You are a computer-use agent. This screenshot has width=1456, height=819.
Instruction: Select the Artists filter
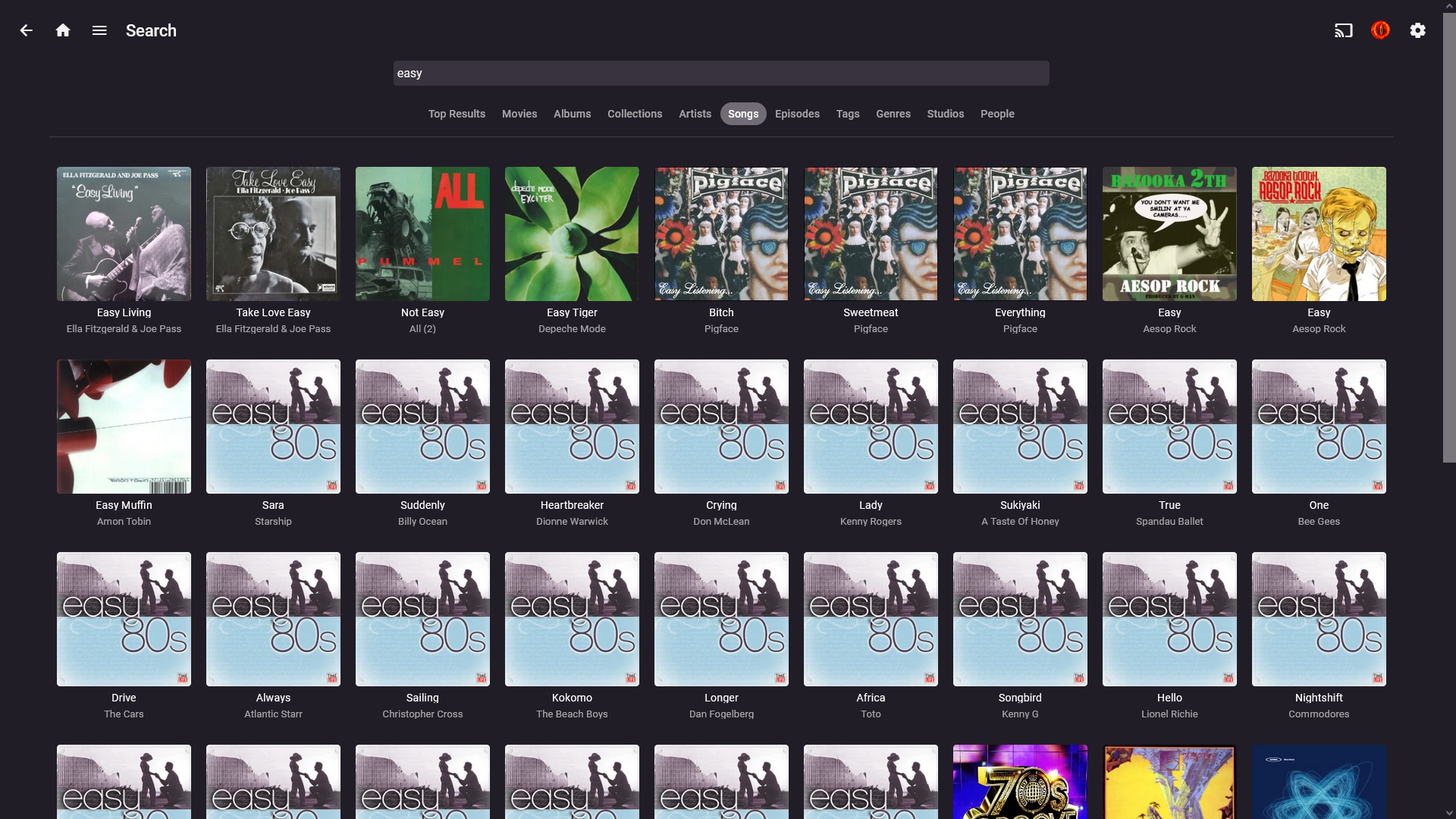pyautogui.click(x=695, y=114)
